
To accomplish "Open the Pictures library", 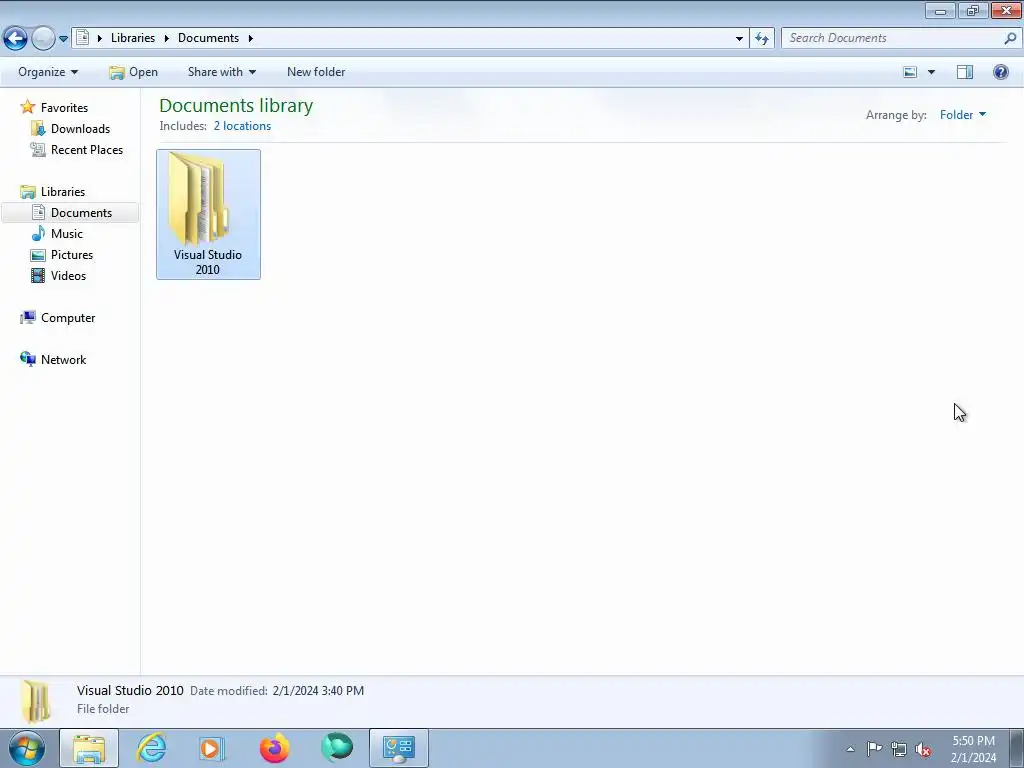I will (72, 255).
